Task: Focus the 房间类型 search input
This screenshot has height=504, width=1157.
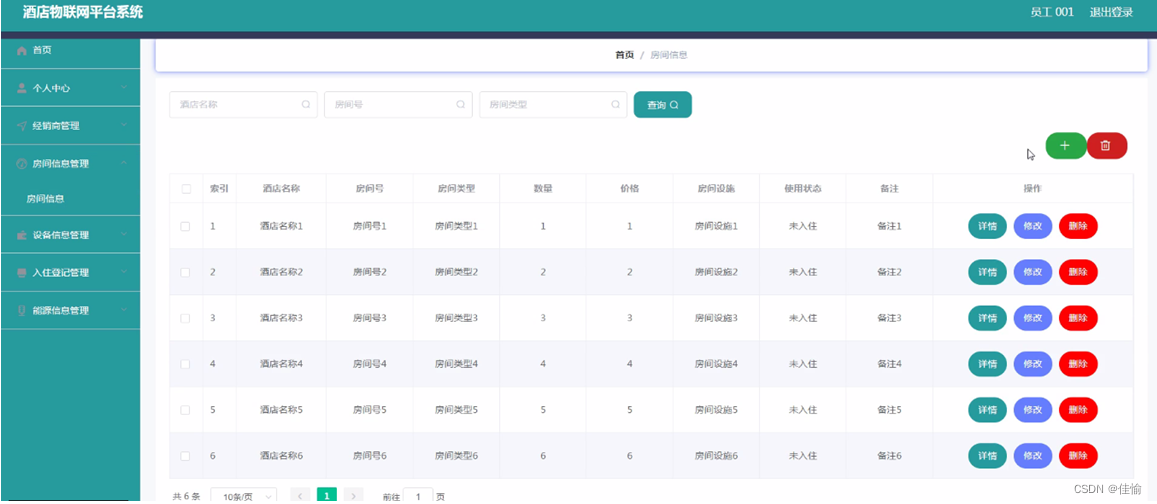Action: click(553, 105)
